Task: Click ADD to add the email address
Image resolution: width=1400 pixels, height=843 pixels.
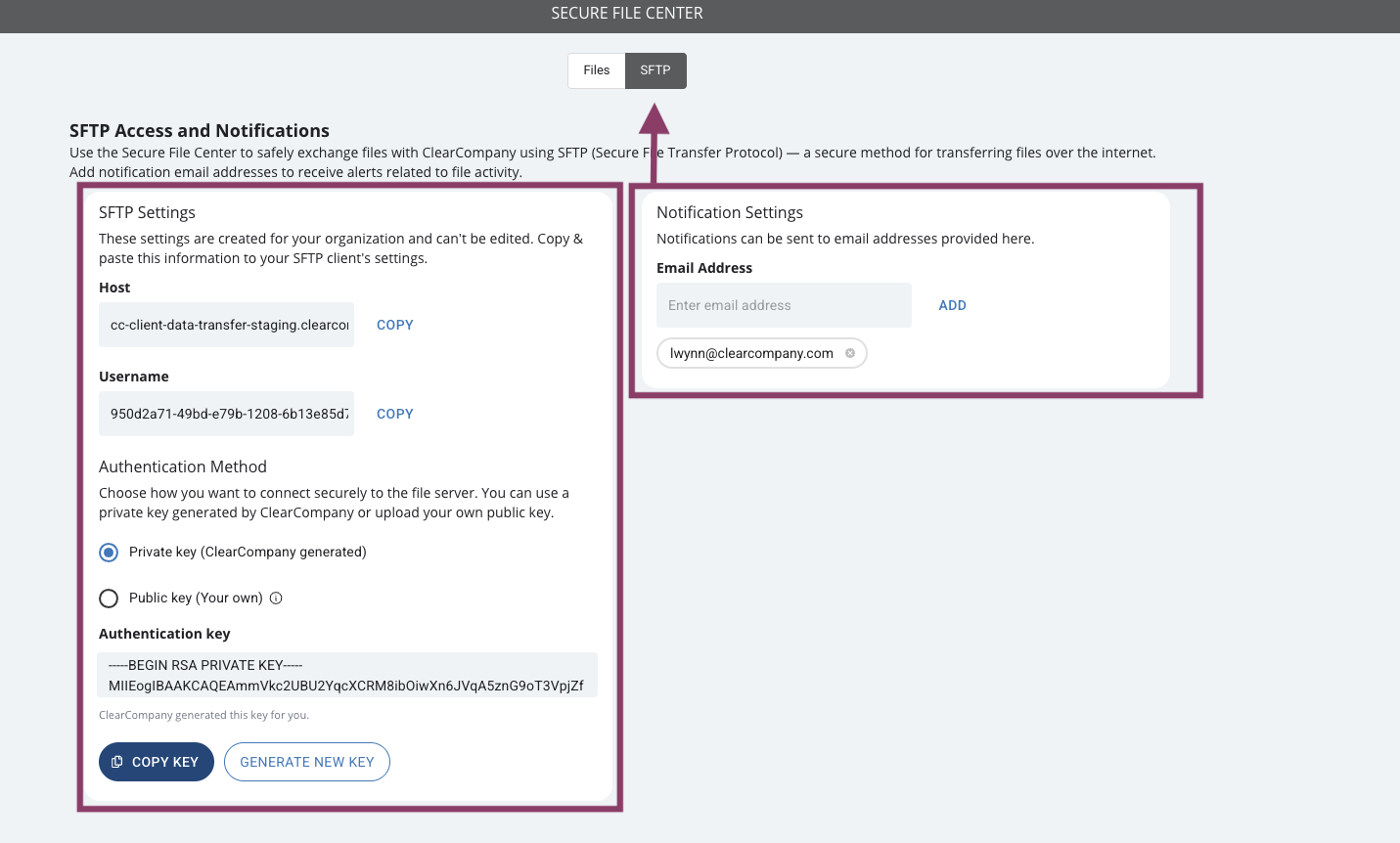Action: [953, 305]
